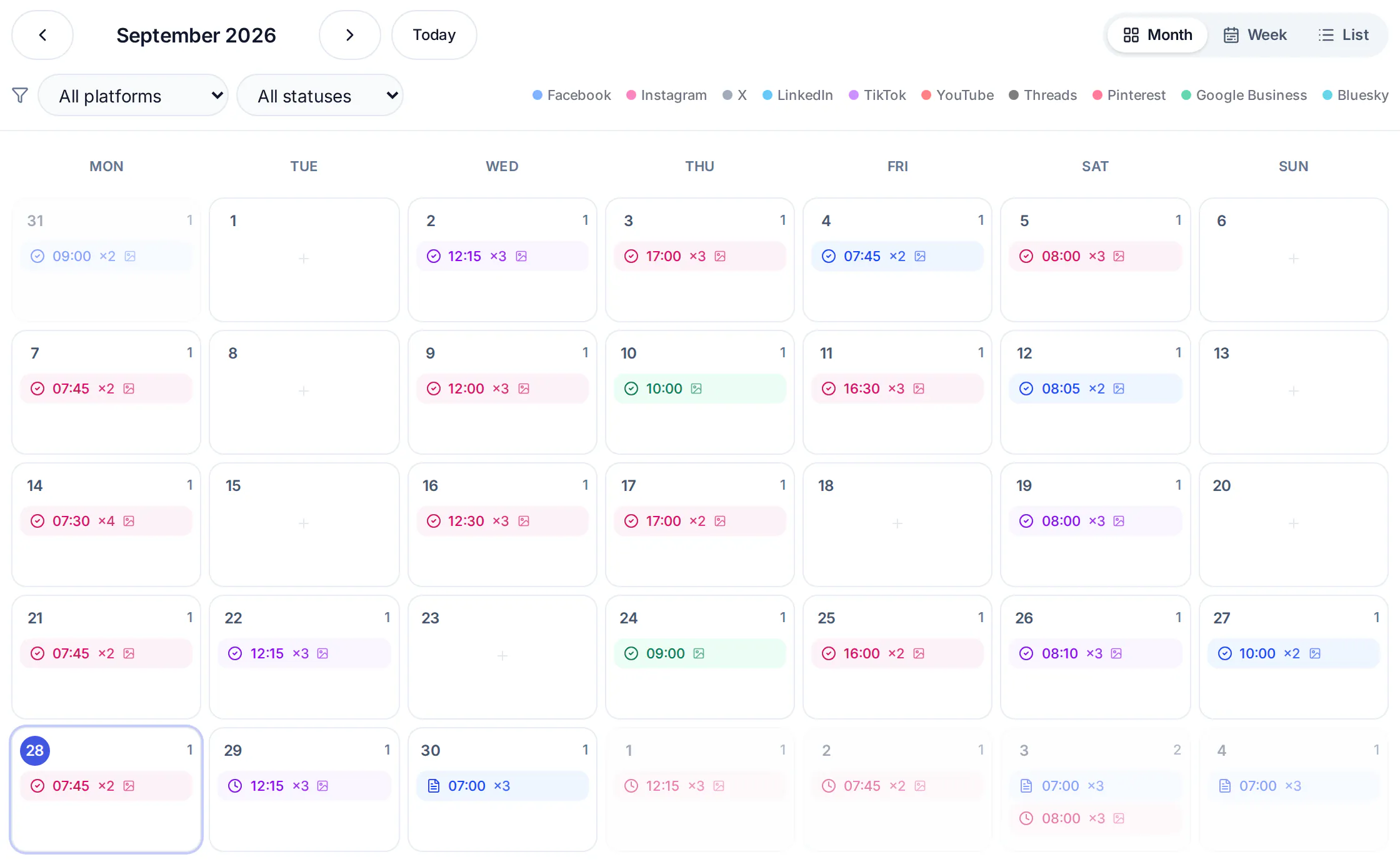Click the TikTok legend label
Screen dimensions: 1400x862
884,95
